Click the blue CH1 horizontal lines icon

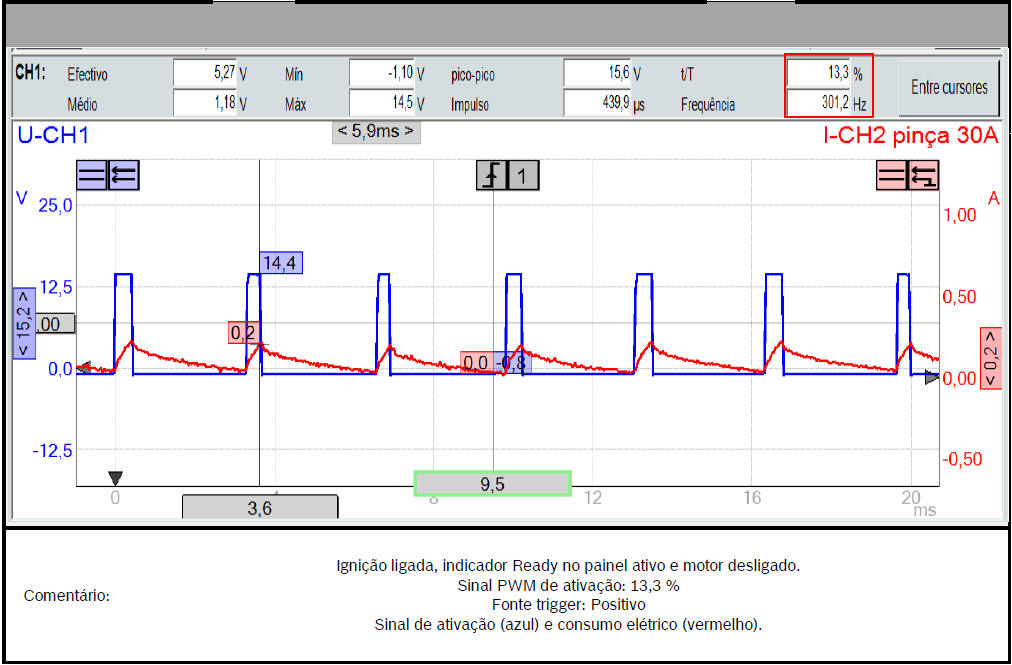(x=92, y=176)
